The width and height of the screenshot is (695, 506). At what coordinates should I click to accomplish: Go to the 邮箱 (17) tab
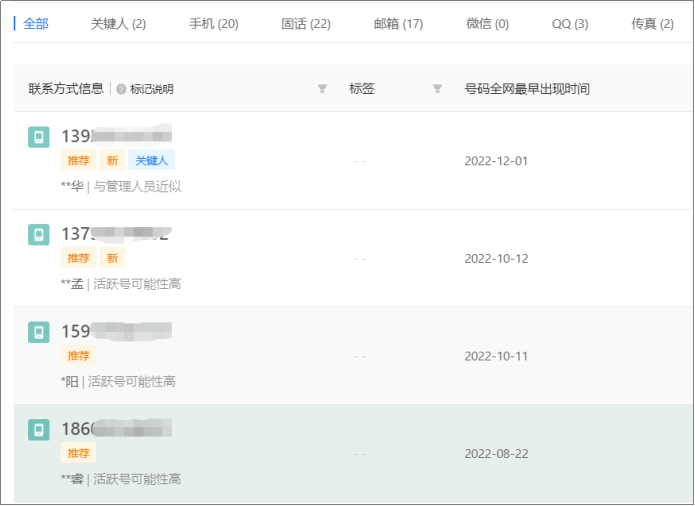398,23
